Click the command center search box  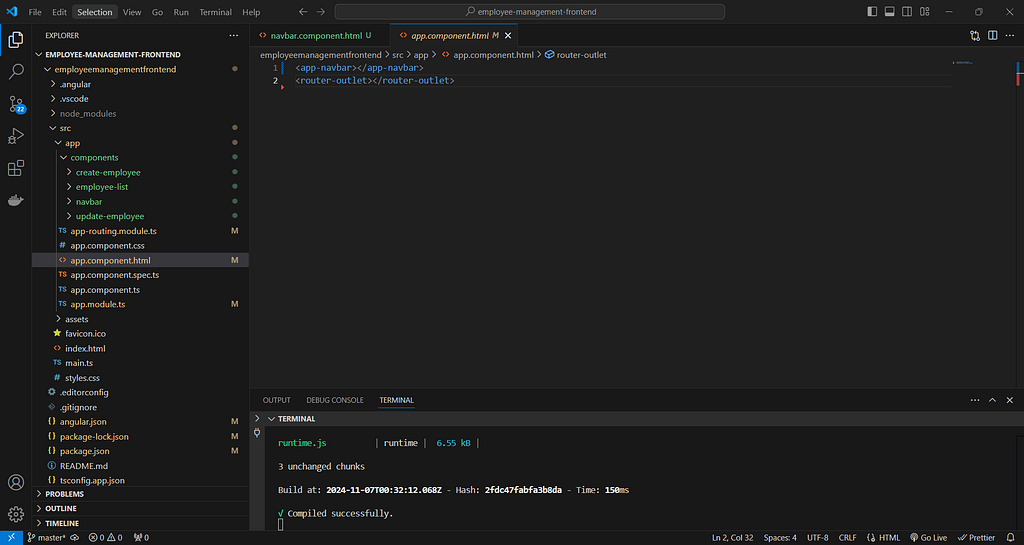point(530,12)
